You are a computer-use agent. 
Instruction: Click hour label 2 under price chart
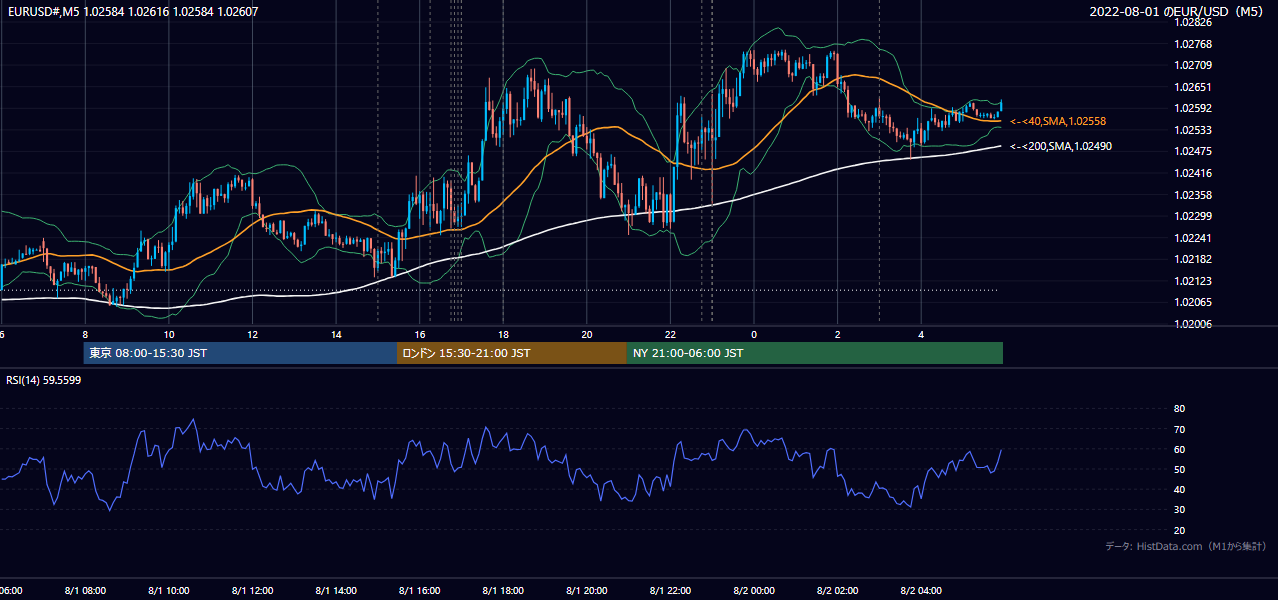[838, 335]
